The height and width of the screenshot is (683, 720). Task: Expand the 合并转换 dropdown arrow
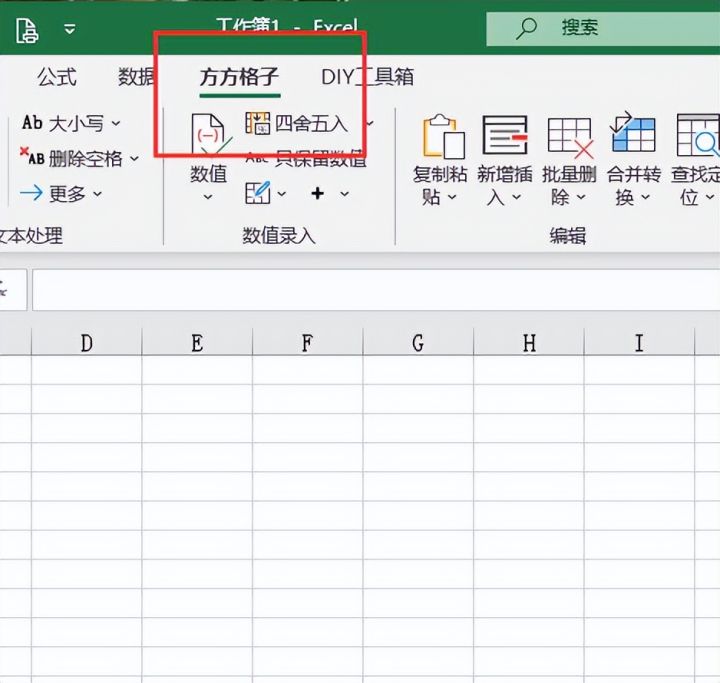(645, 197)
